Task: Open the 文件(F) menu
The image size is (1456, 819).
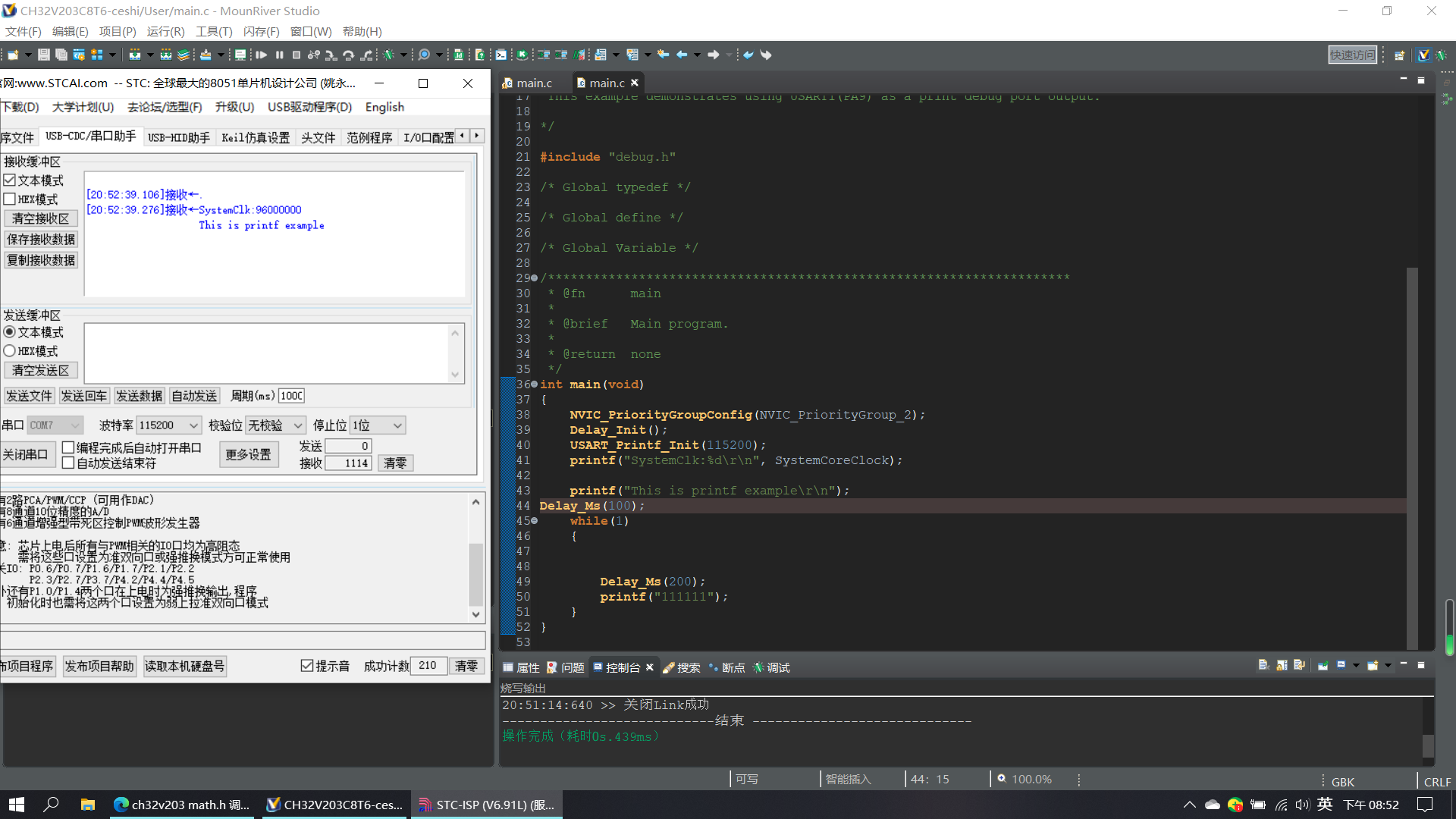Action: pos(23,31)
